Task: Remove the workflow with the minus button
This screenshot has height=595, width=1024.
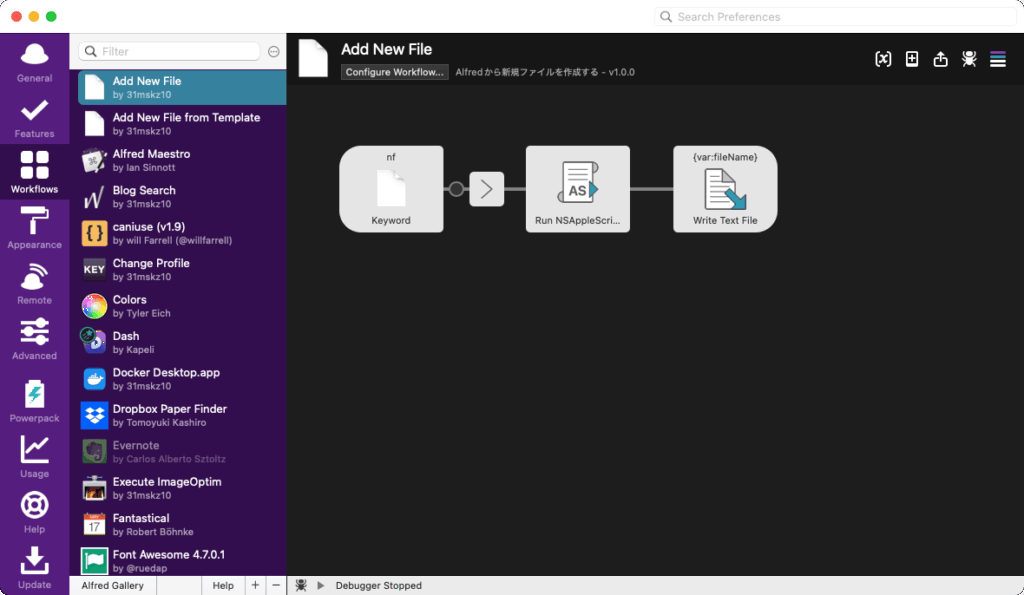Action: [x=276, y=585]
